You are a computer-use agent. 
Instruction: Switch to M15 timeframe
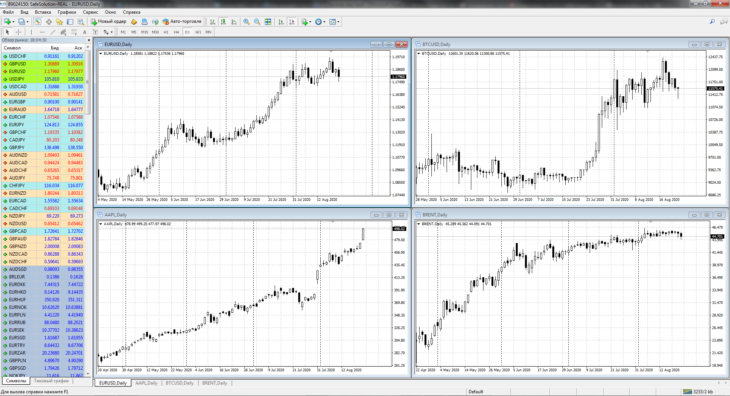pyautogui.click(x=144, y=32)
